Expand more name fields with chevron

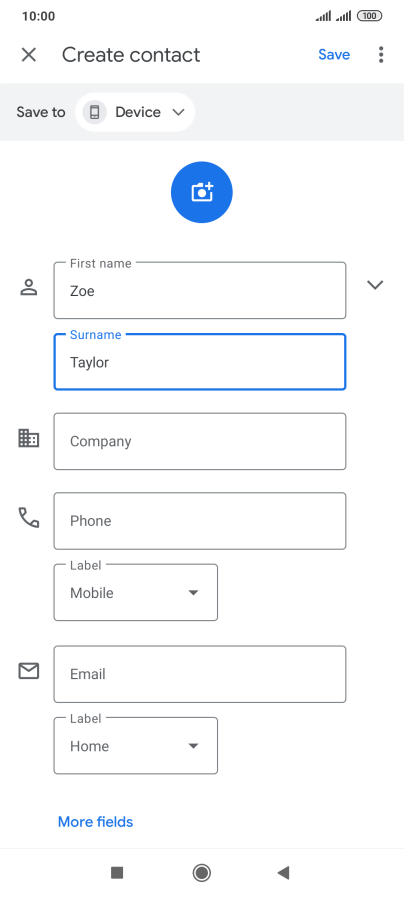click(x=375, y=285)
